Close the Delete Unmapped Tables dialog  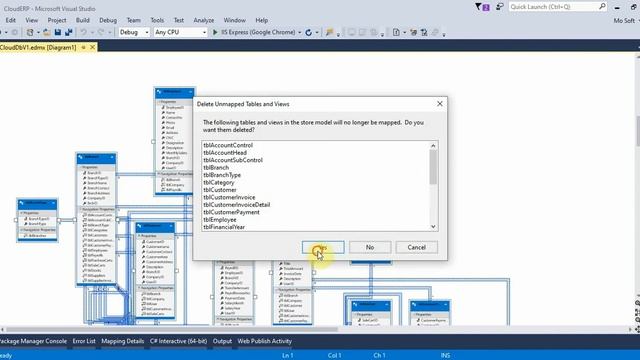coord(440,104)
